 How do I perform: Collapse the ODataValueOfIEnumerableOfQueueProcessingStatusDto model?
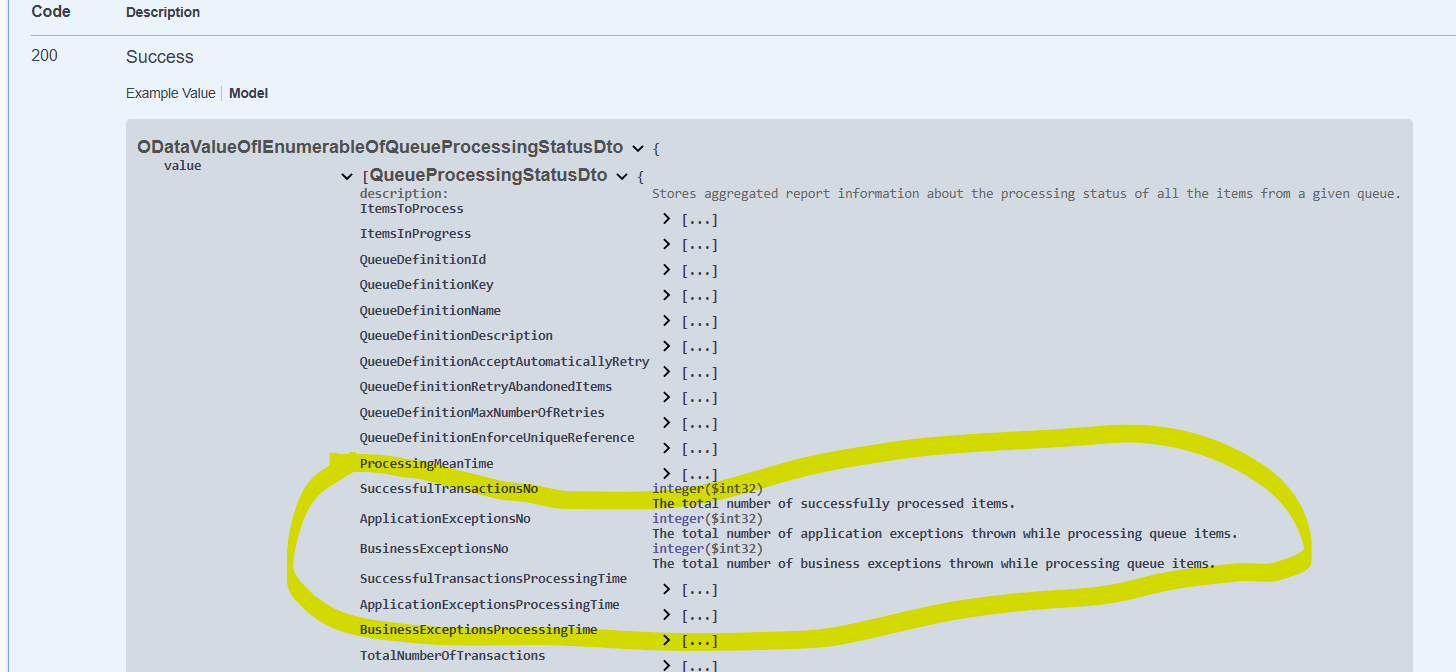(639, 147)
